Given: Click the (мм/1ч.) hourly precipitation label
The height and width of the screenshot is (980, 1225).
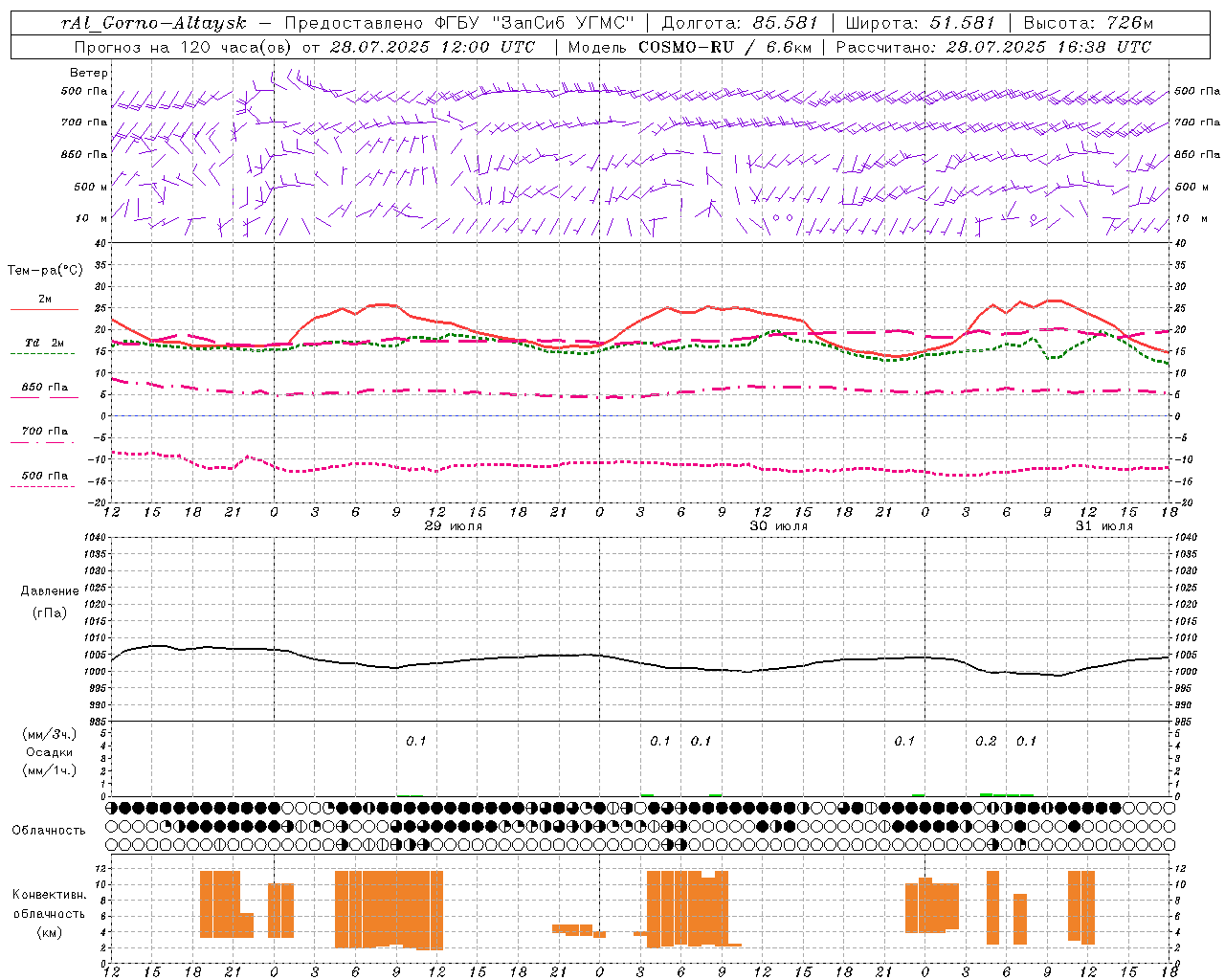Looking at the screenshot, I should [x=50, y=770].
